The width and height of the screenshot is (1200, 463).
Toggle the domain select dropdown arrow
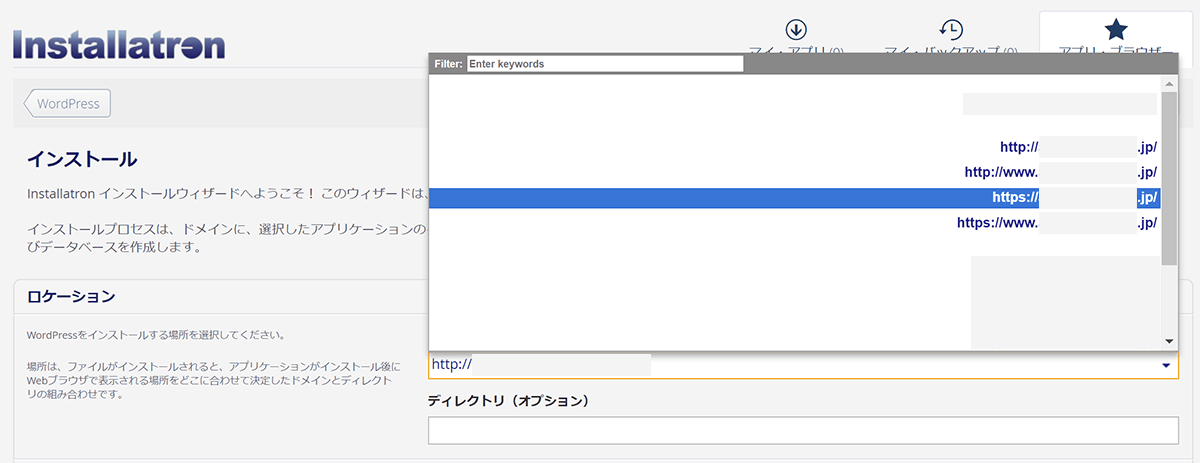tap(1166, 365)
